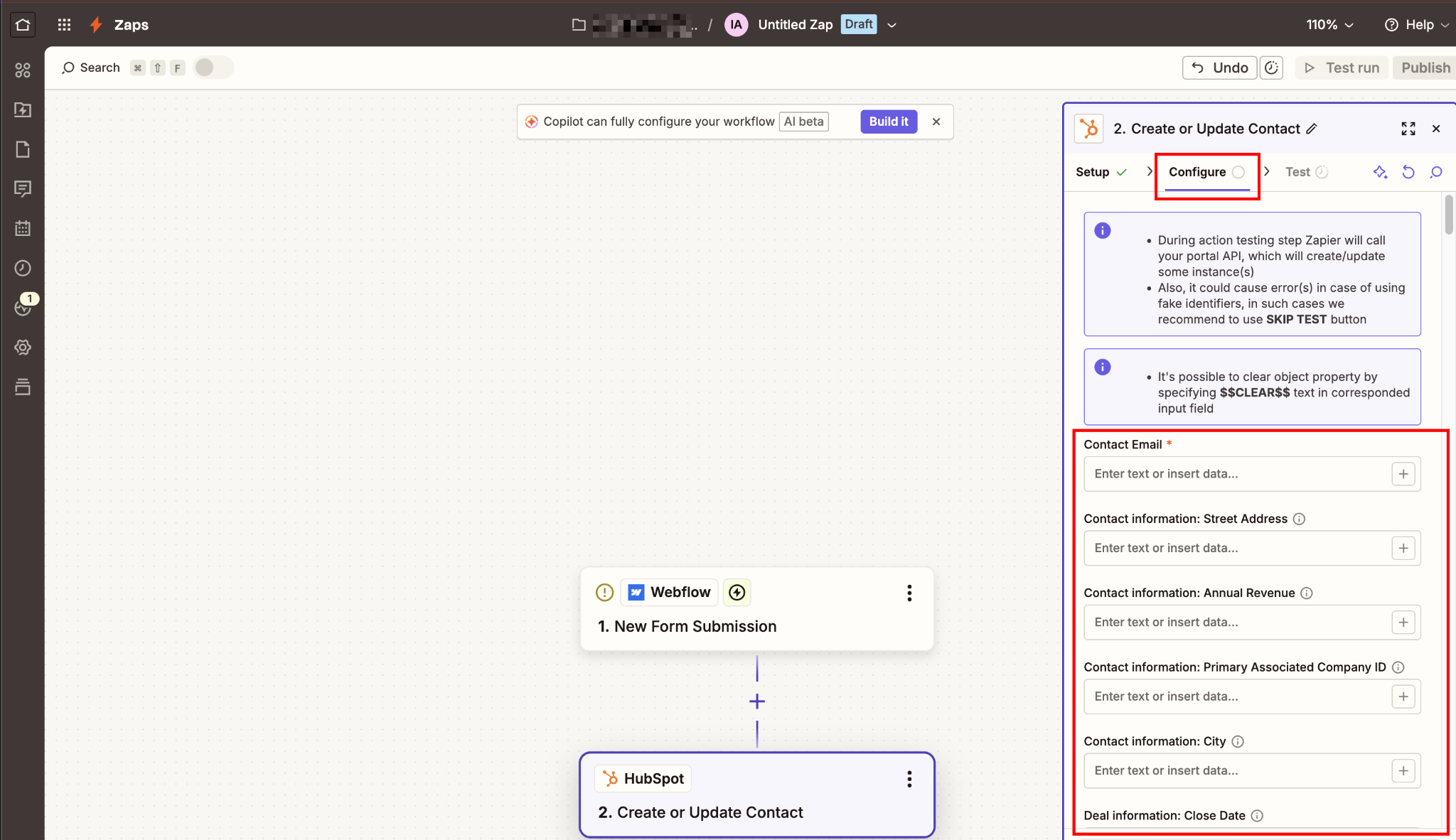Image resolution: width=1456 pixels, height=840 pixels.
Task: Rename step using the pencil icon
Action: (x=1312, y=129)
